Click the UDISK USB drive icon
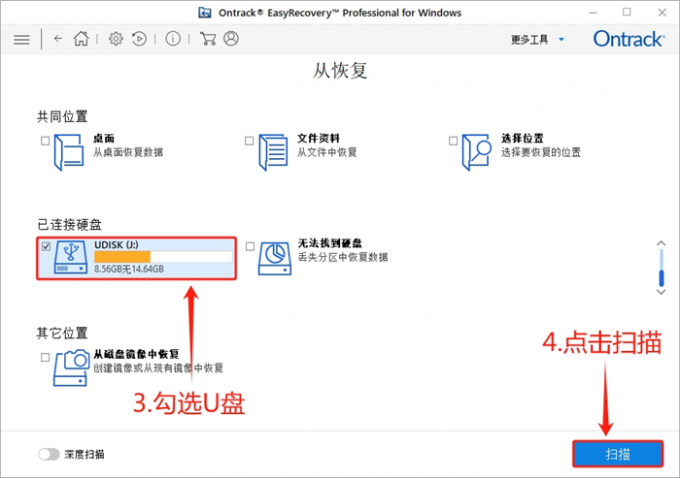Image resolution: width=680 pixels, height=478 pixels. tap(71, 258)
